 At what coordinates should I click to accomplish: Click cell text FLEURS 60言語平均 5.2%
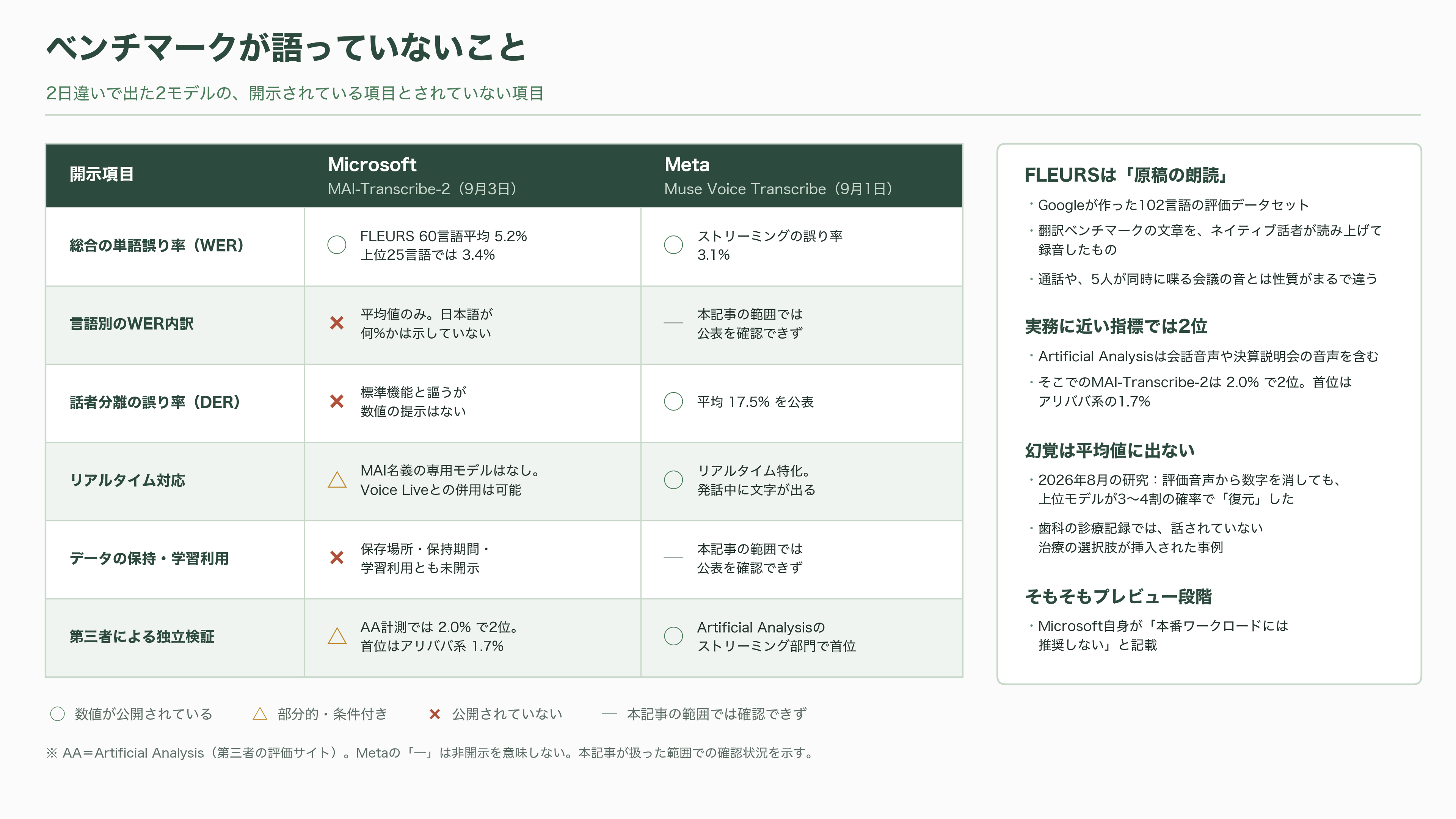[x=444, y=236]
